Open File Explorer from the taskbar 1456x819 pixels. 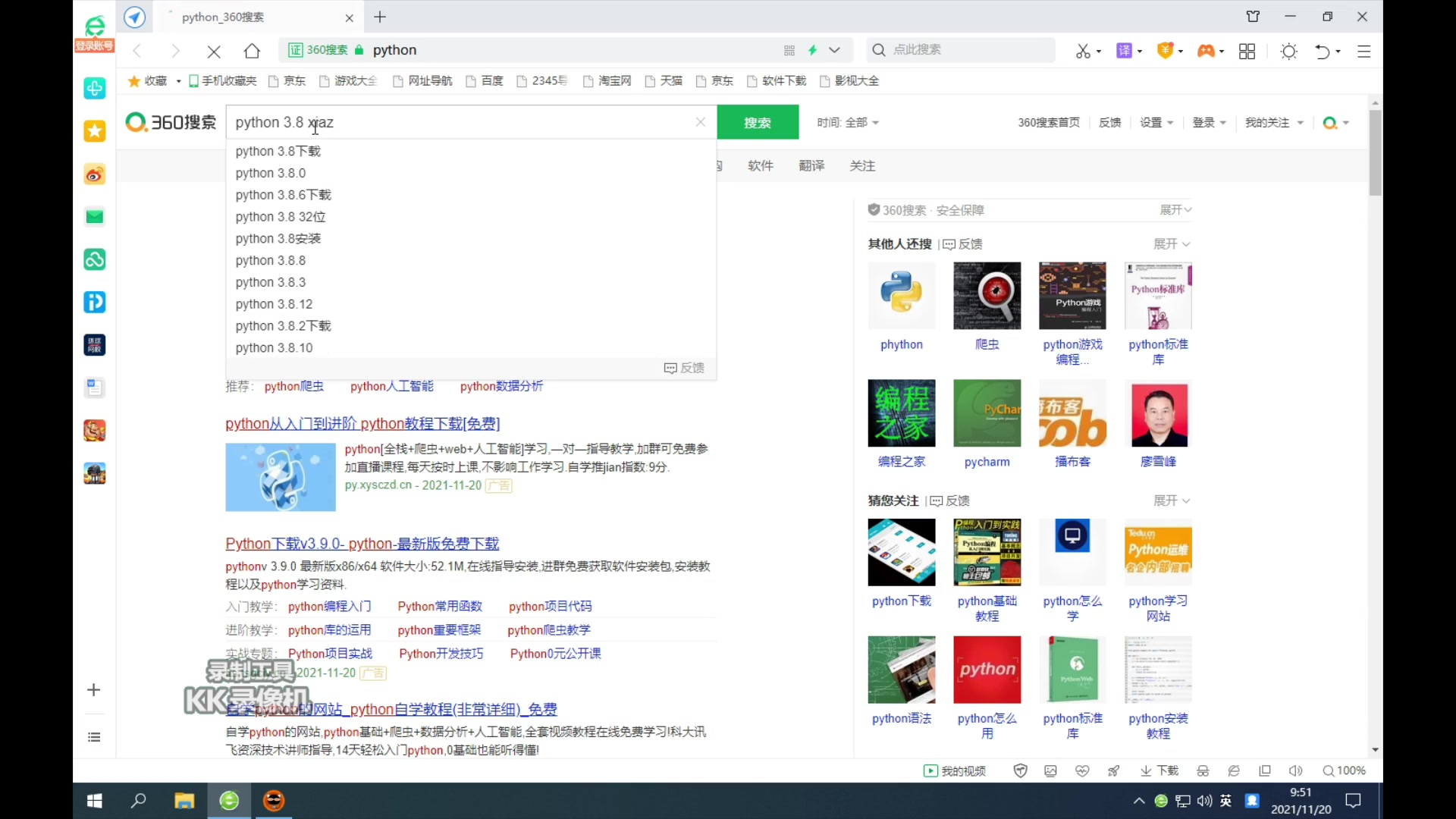184,801
